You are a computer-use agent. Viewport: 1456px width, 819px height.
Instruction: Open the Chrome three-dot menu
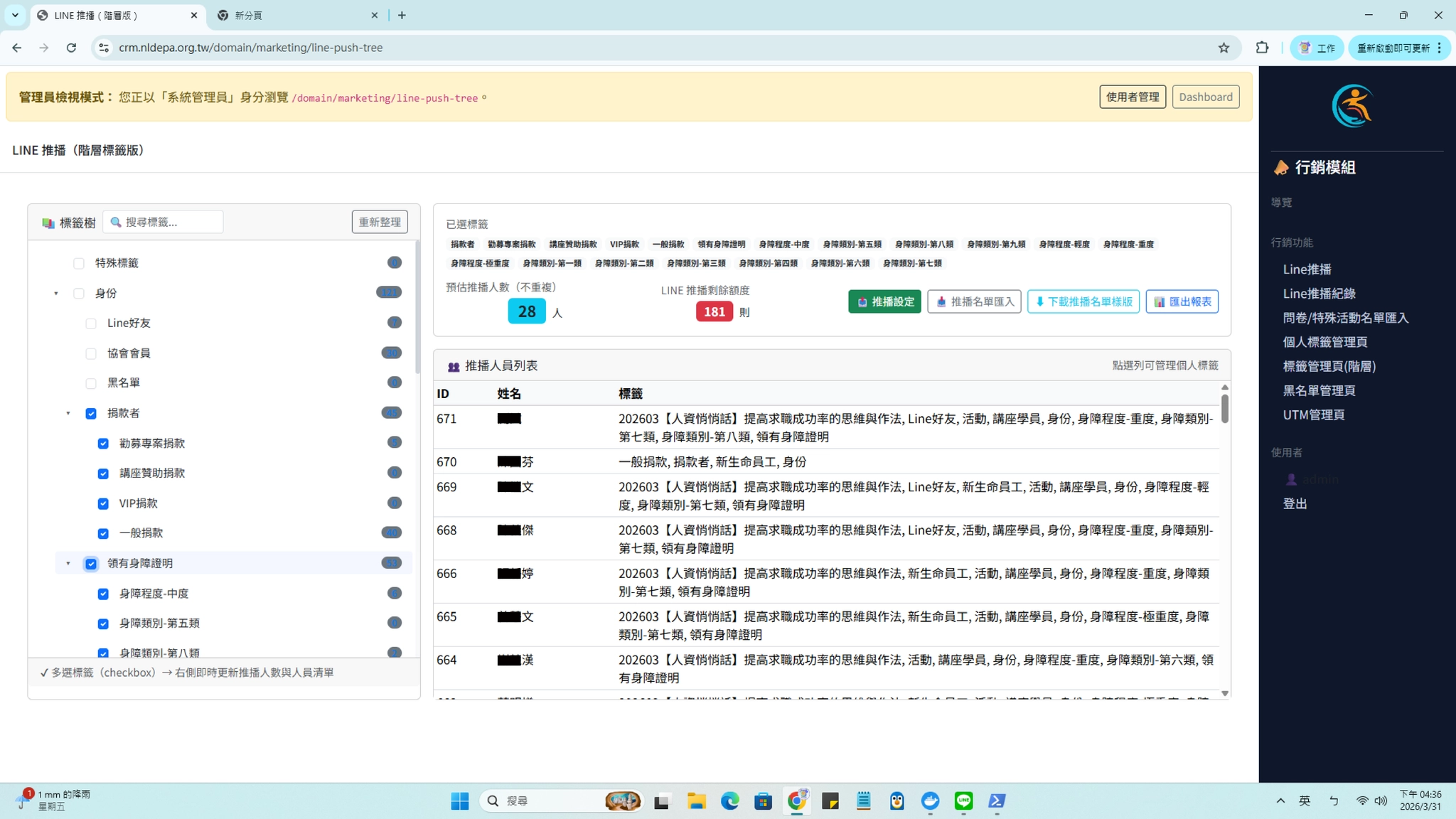click(1439, 48)
